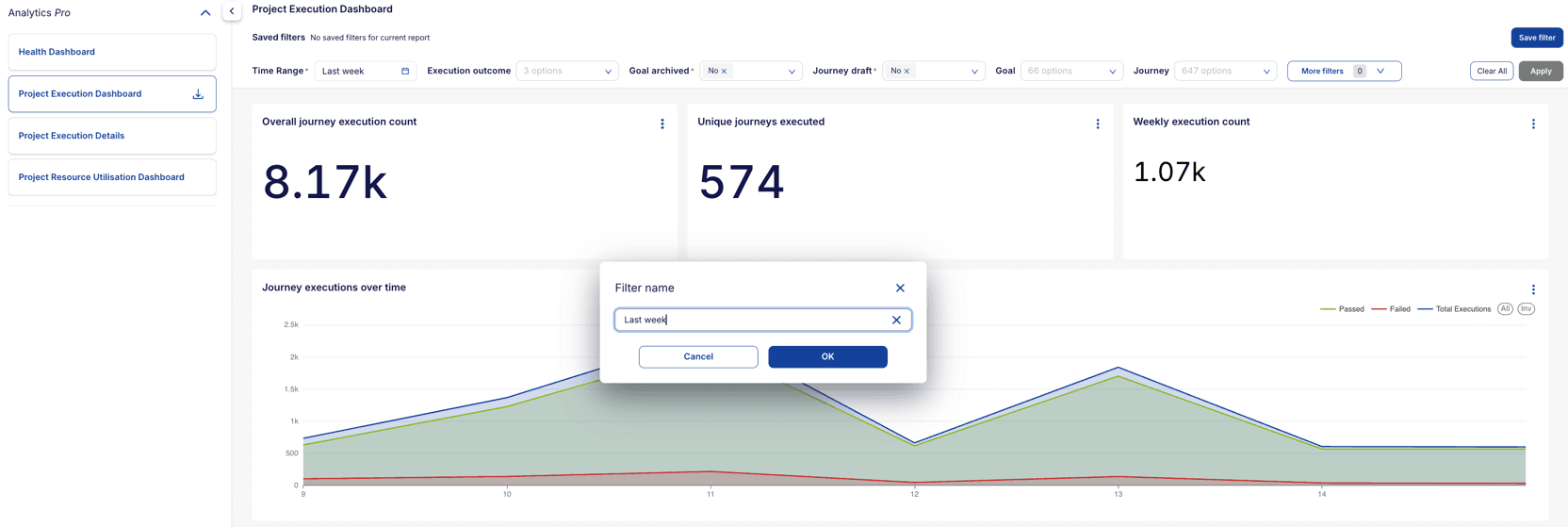Screen dimensions: 1568x527
Task: Clear the filter name text field
Action: coord(896,321)
